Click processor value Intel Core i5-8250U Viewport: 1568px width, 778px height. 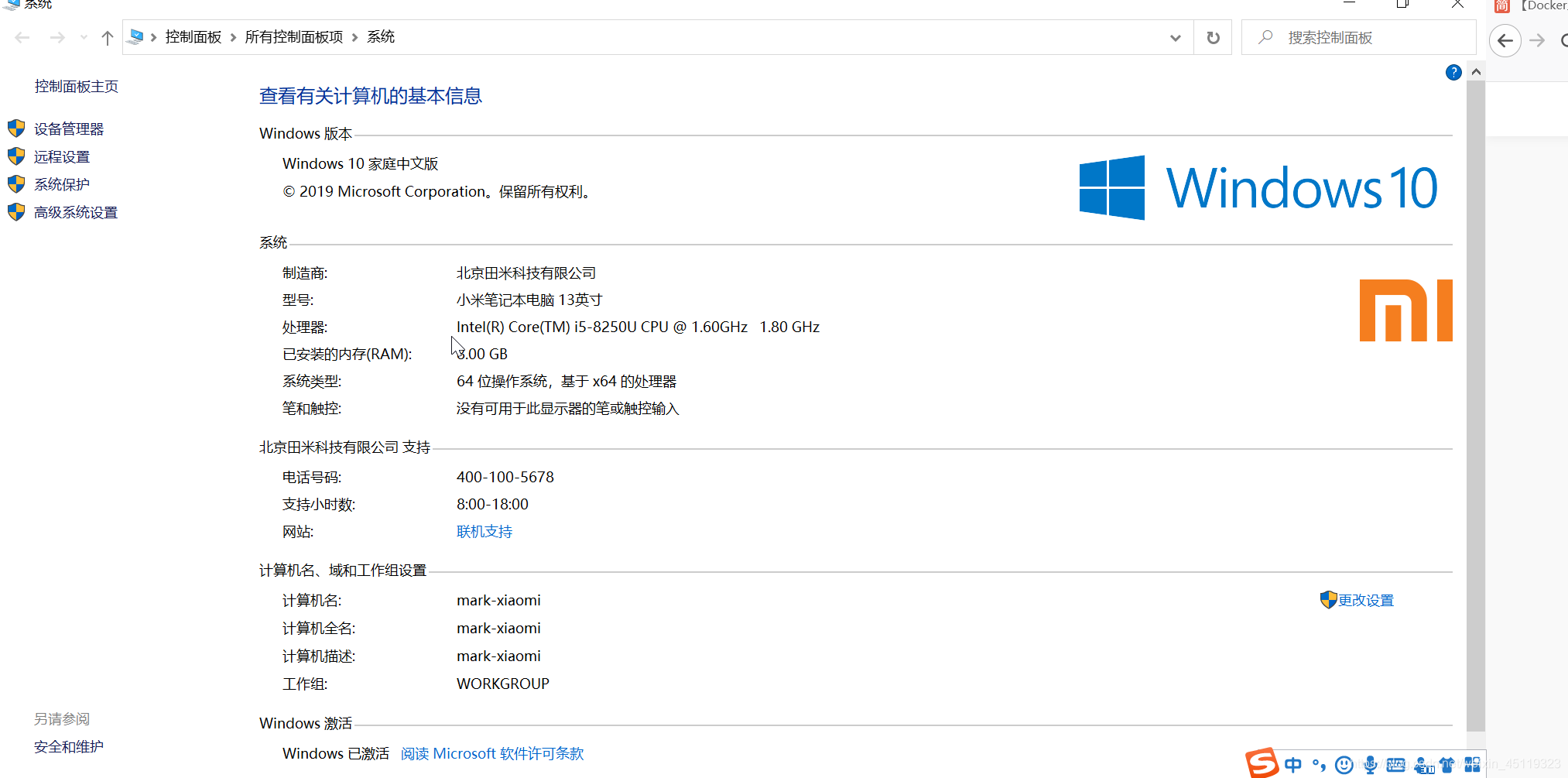click(638, 327)
